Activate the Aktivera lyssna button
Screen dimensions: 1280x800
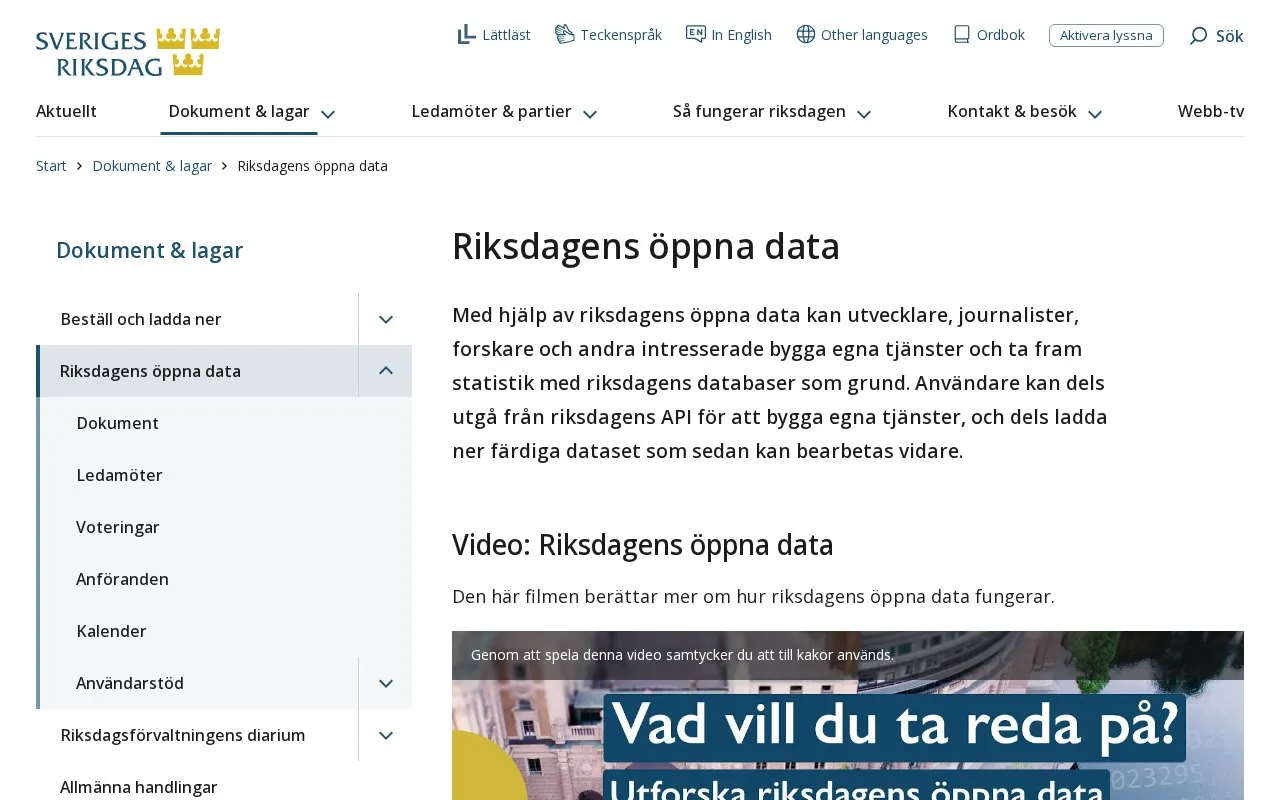point(1106,35)
